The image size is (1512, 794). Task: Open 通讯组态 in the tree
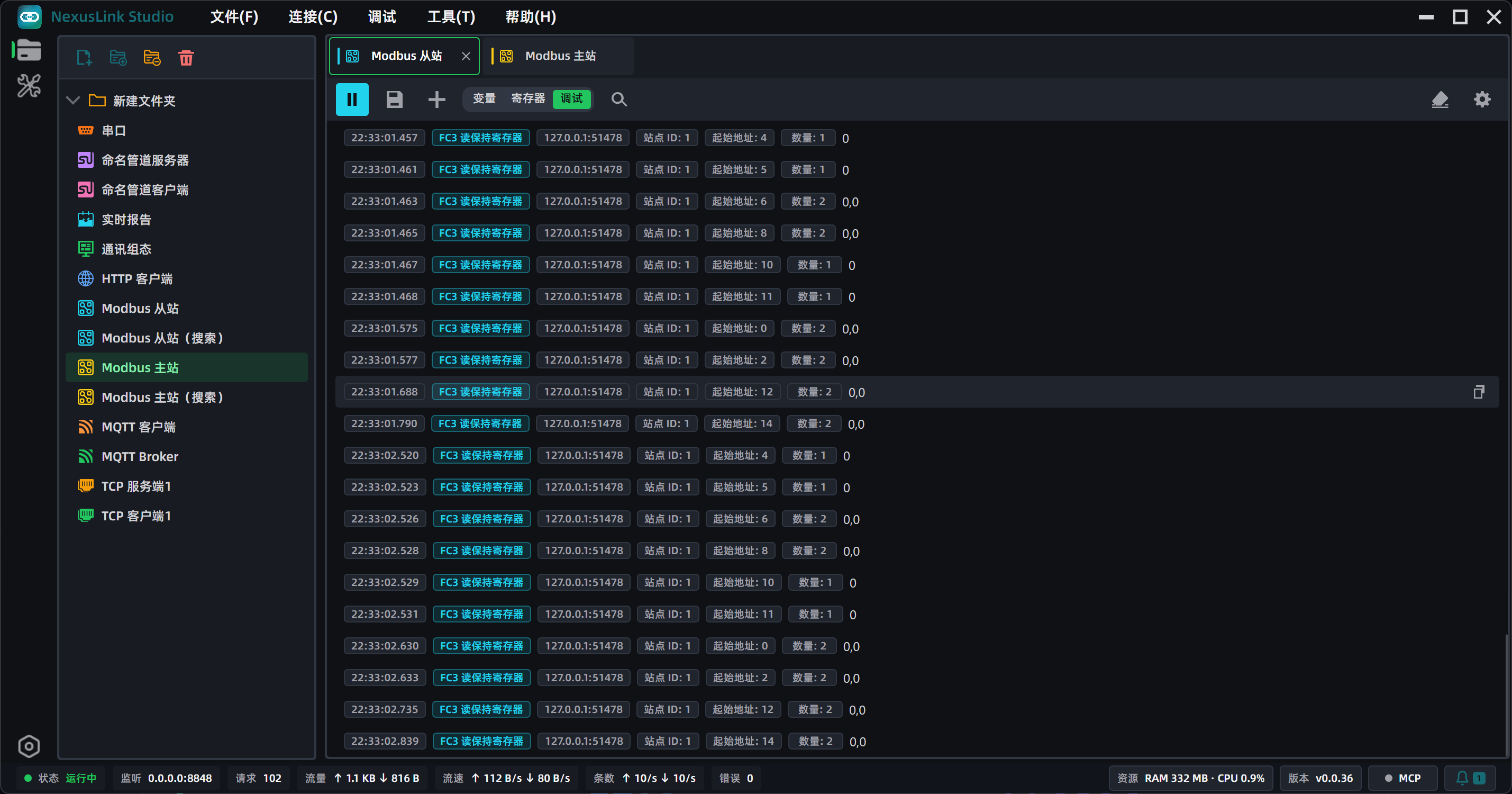[x=187, y=249]
